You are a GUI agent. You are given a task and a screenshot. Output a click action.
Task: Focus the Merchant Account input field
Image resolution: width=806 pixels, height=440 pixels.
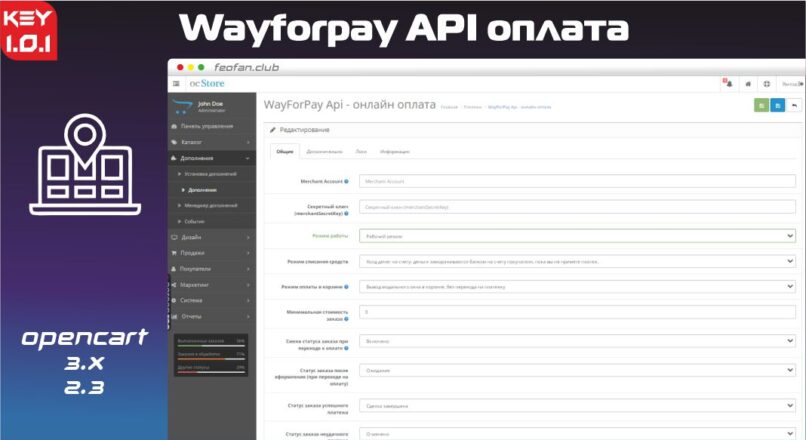pos(577,181)
